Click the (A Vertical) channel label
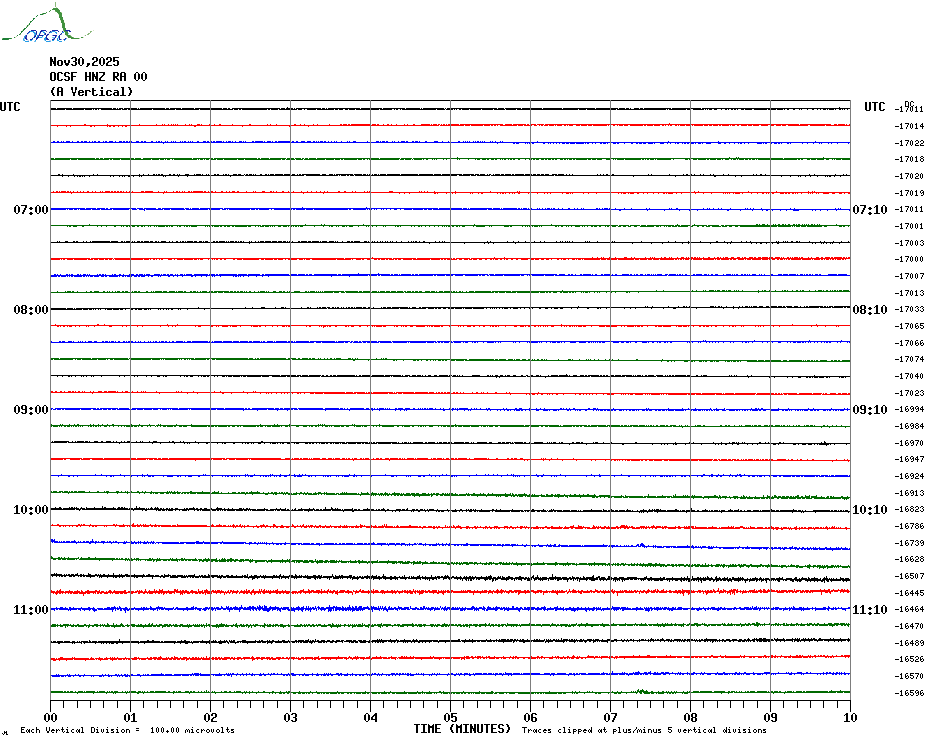 (91, 92)
